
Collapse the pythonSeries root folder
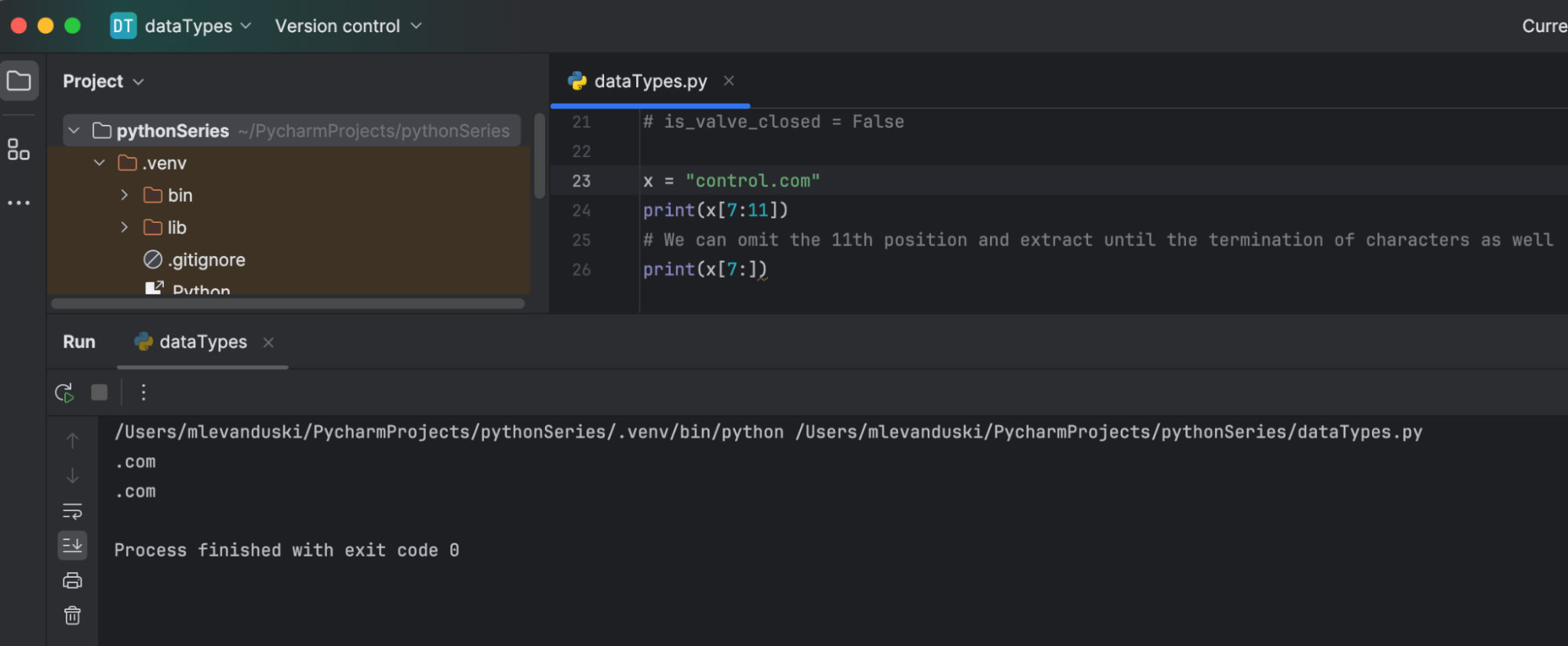click(74, 130)
